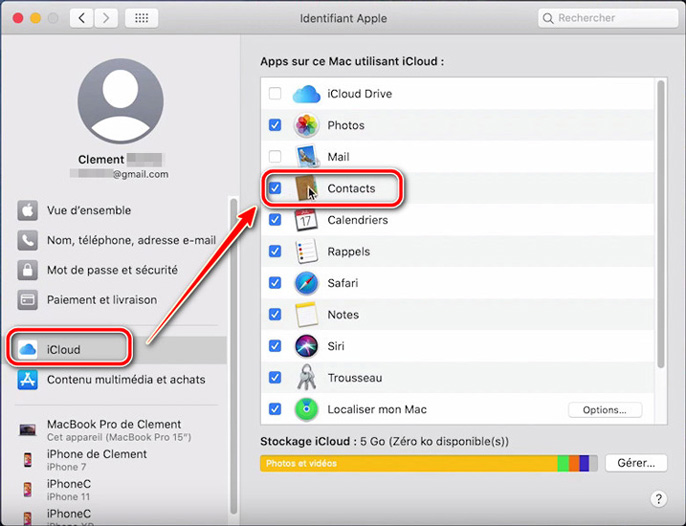Toggle the Contacts checkbox
The image size is (686, 526).
(x=275, y=188)
